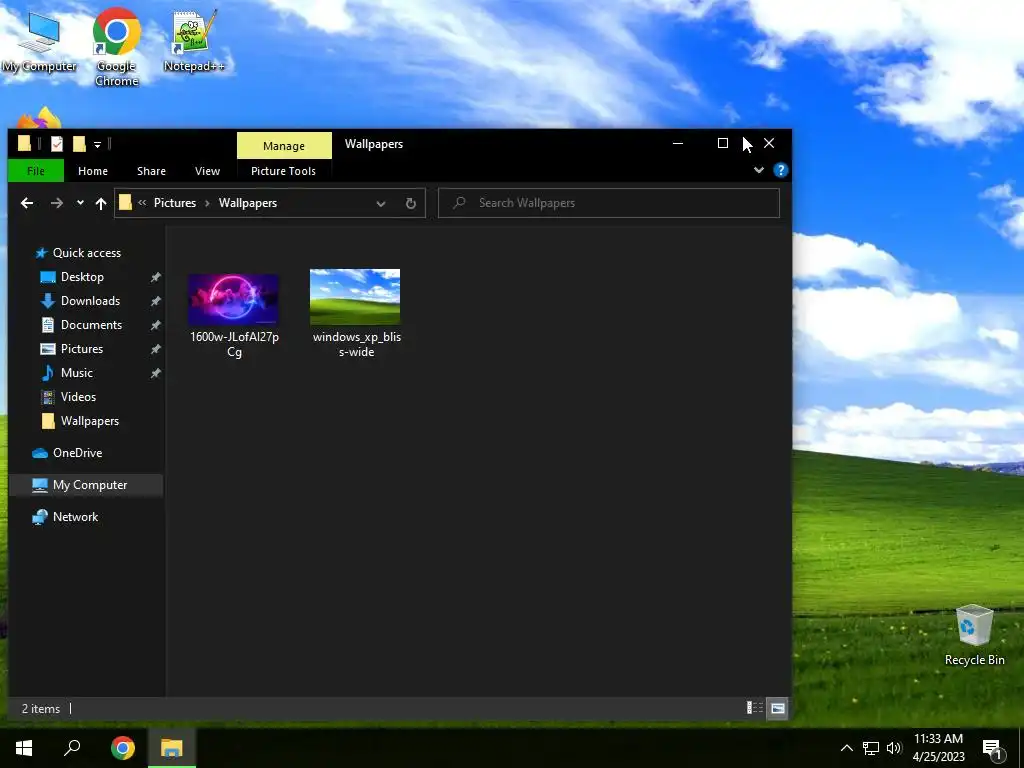Open the notification Action Center
The height and width of the screenshot is (768, 1024).
[993, 750]
